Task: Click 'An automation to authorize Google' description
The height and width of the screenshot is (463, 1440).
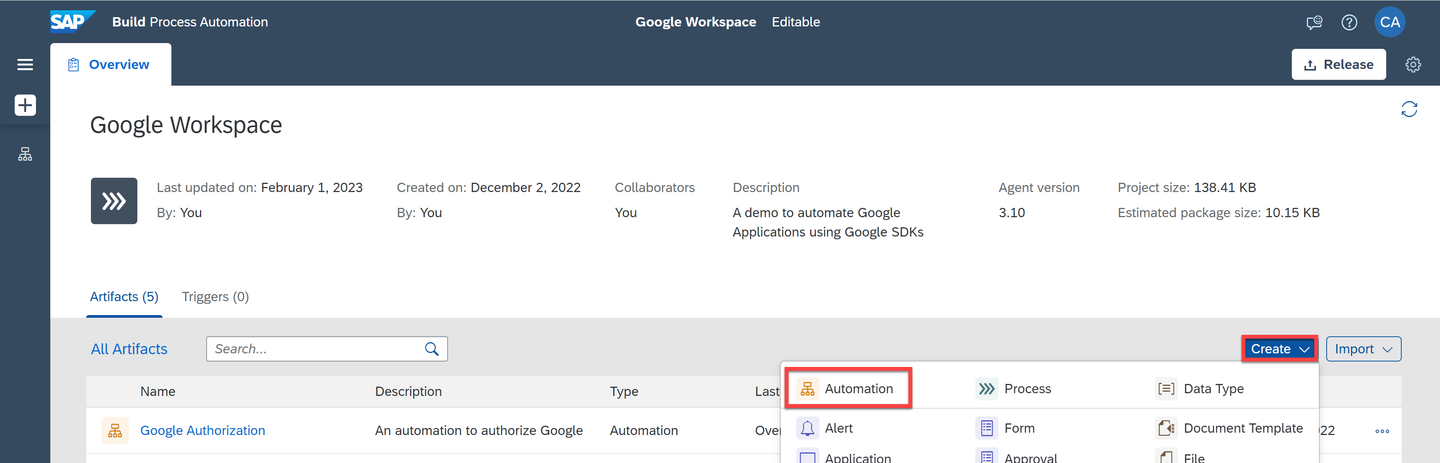Action: pyautogui.click(x=479, y=431)
